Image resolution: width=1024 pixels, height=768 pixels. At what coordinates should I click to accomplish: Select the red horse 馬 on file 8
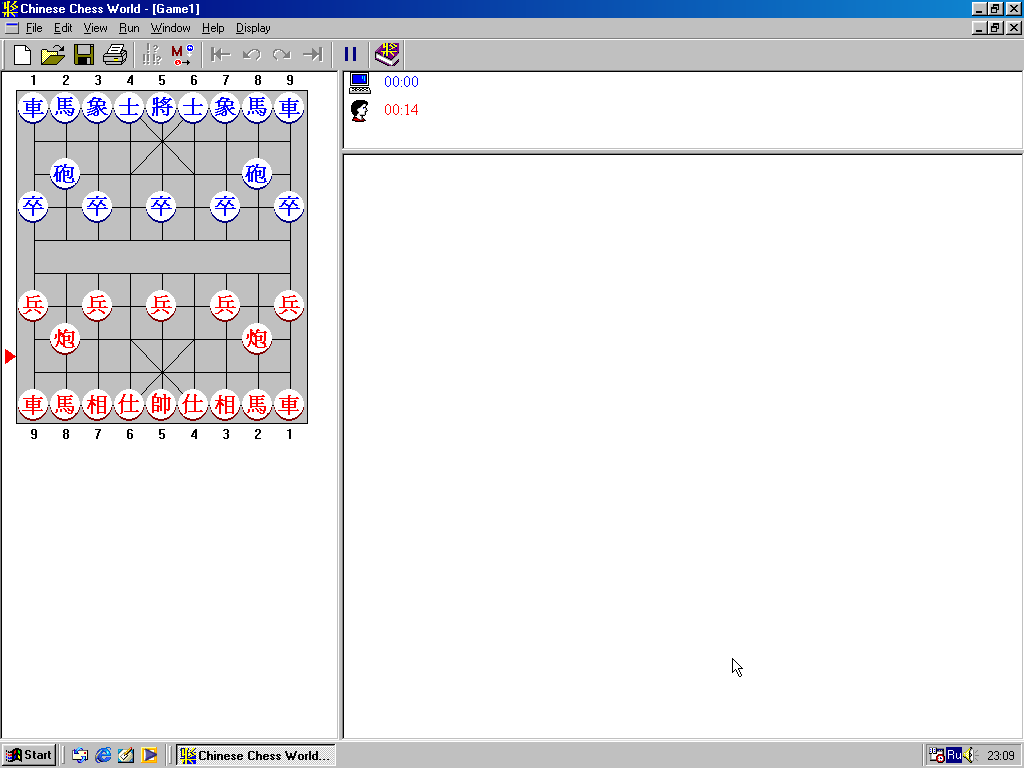[x=65, y=404]
